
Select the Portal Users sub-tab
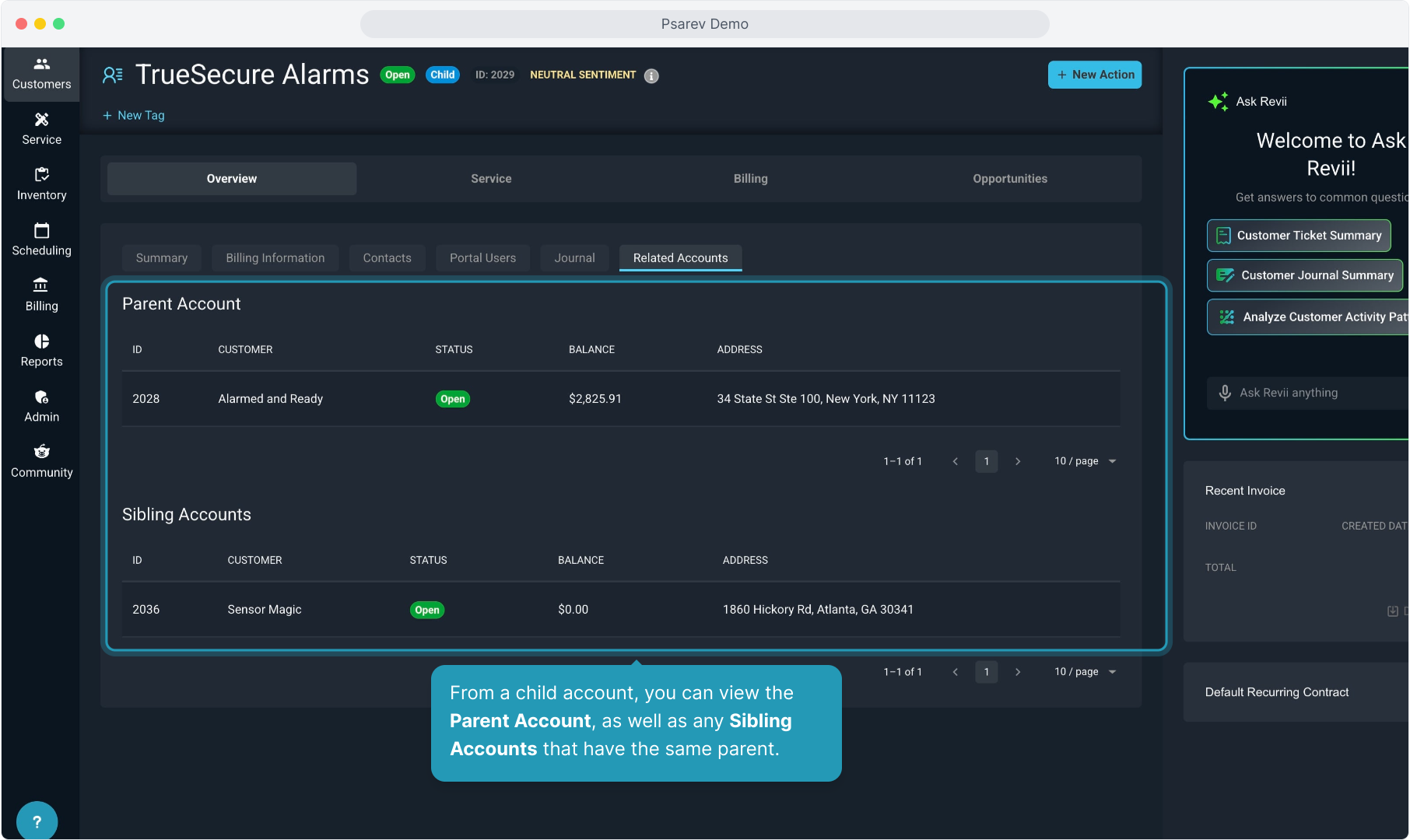coord(482,258)
